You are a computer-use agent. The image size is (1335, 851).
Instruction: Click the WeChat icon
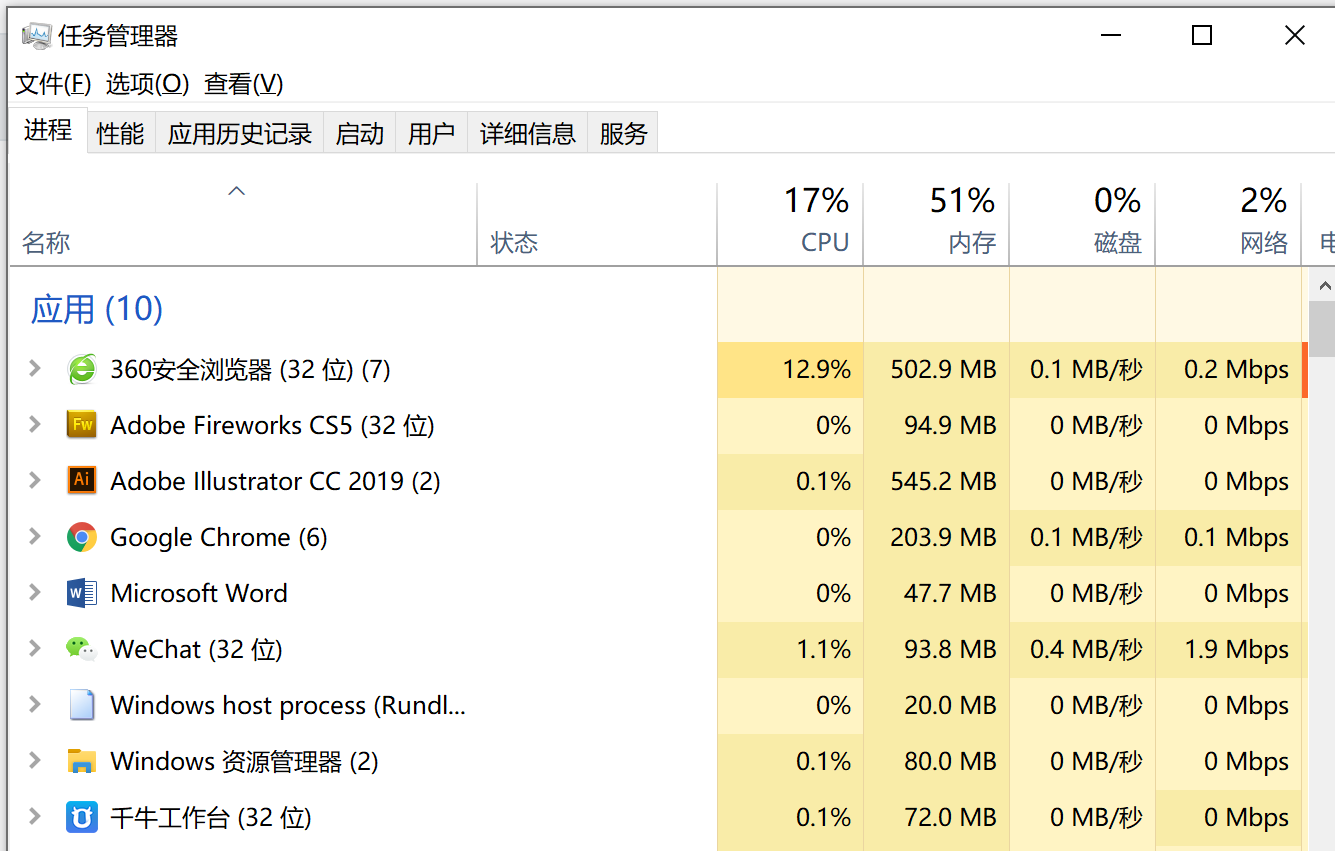point(82,649)
